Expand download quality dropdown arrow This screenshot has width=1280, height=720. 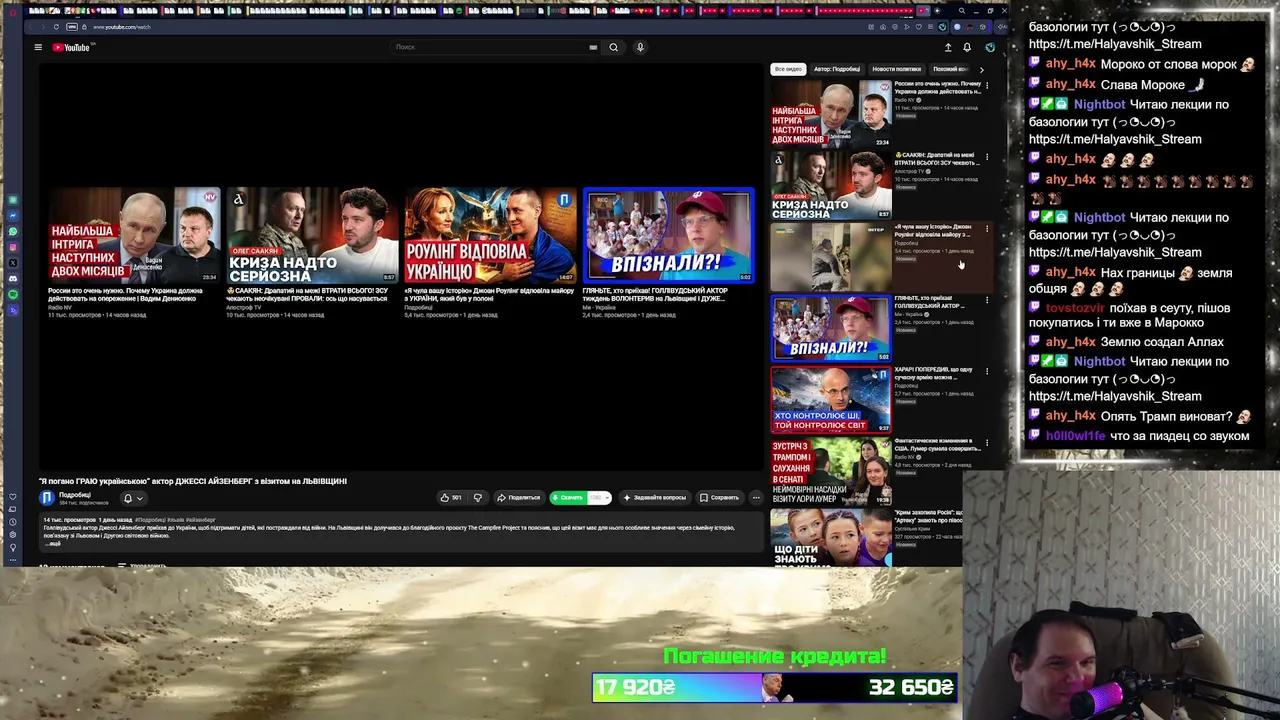(x=606, y=497)
